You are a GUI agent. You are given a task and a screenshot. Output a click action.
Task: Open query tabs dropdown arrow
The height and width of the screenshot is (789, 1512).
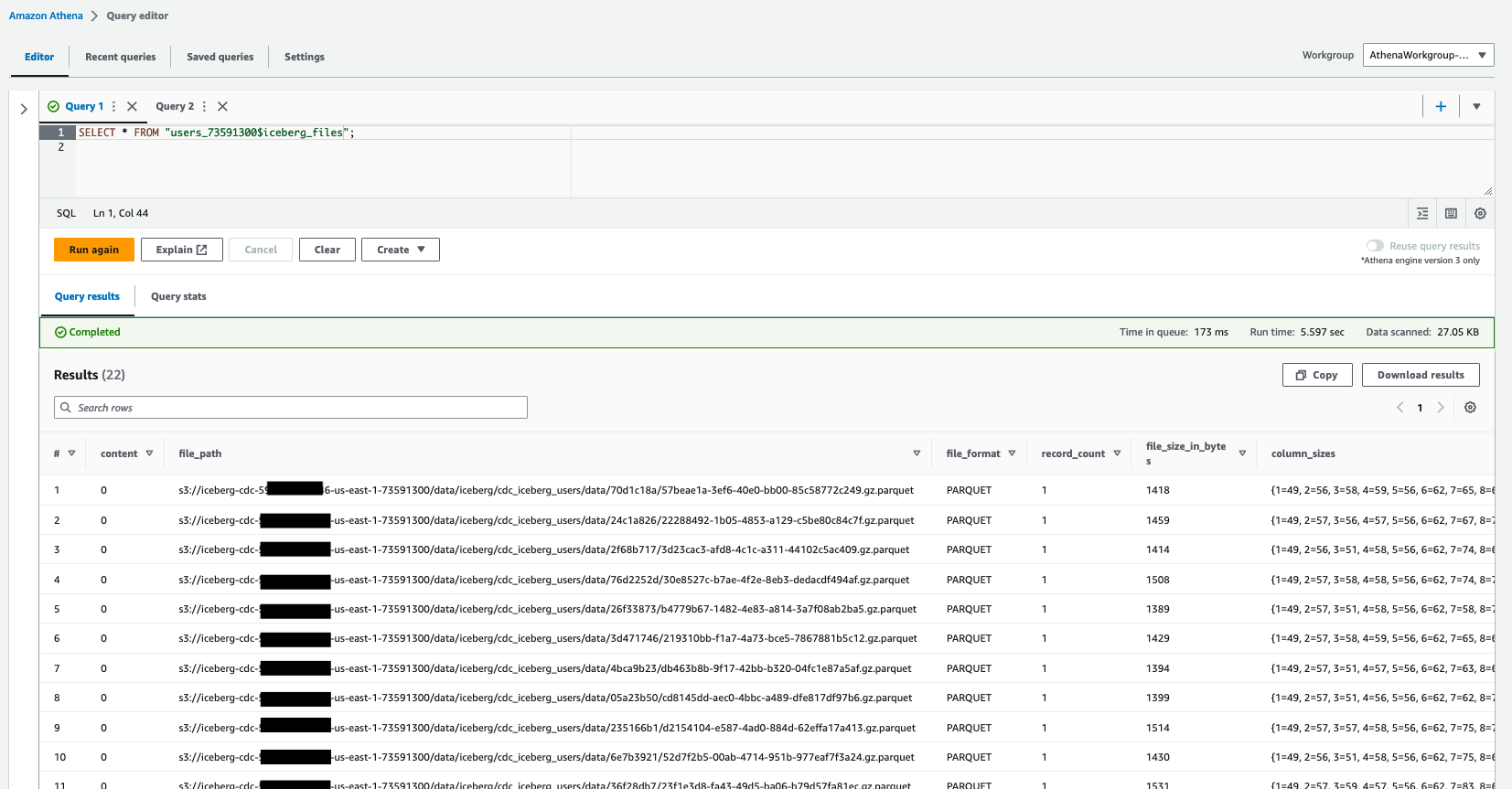tap(1476, 107)
